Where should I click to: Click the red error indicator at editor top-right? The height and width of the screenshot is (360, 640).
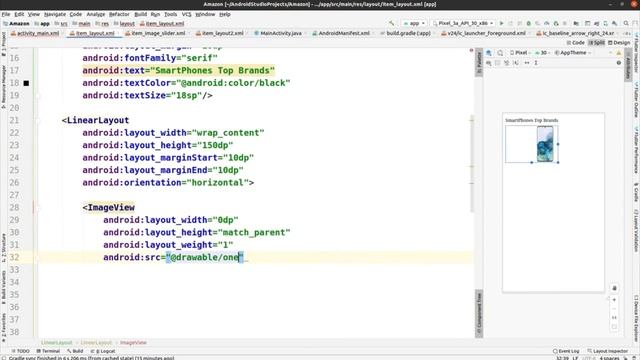click(x=471, y=50)
